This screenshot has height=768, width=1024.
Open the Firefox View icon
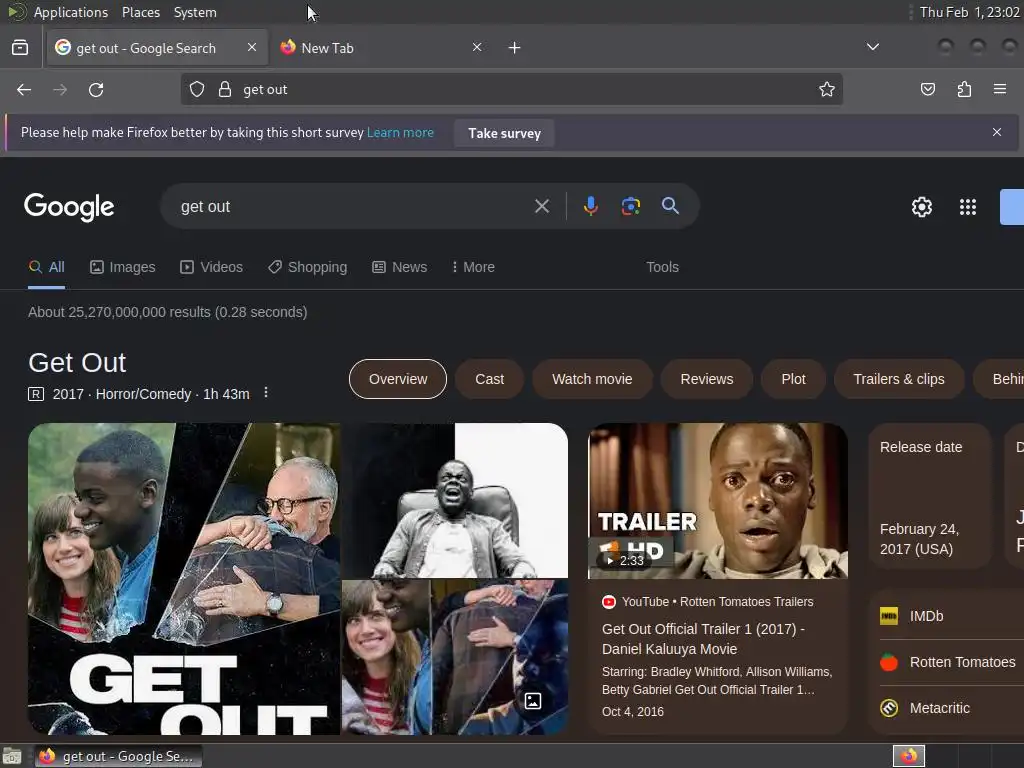click(20, 48)
